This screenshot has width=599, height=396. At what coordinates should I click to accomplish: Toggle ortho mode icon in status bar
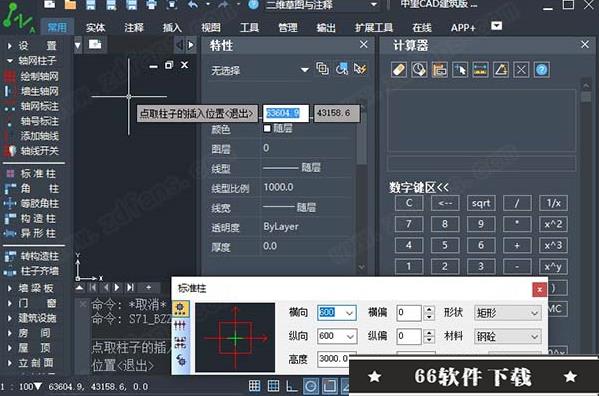click(292, 386)
